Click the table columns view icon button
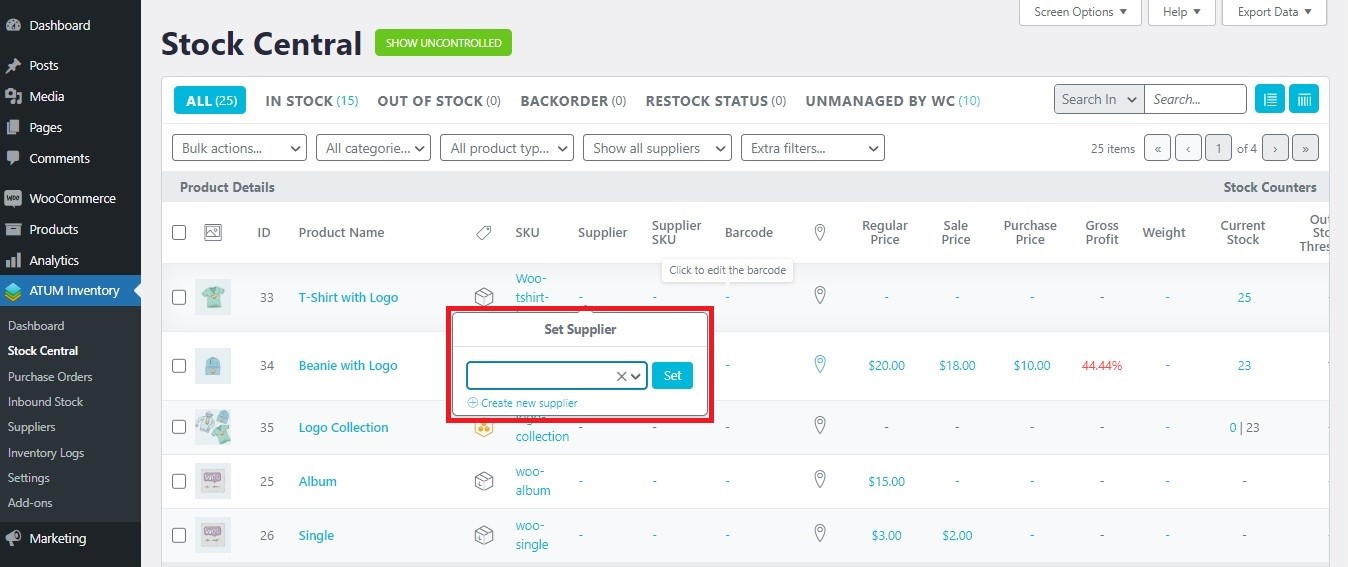The image size is (1348, 567). tap(1304, 99)
